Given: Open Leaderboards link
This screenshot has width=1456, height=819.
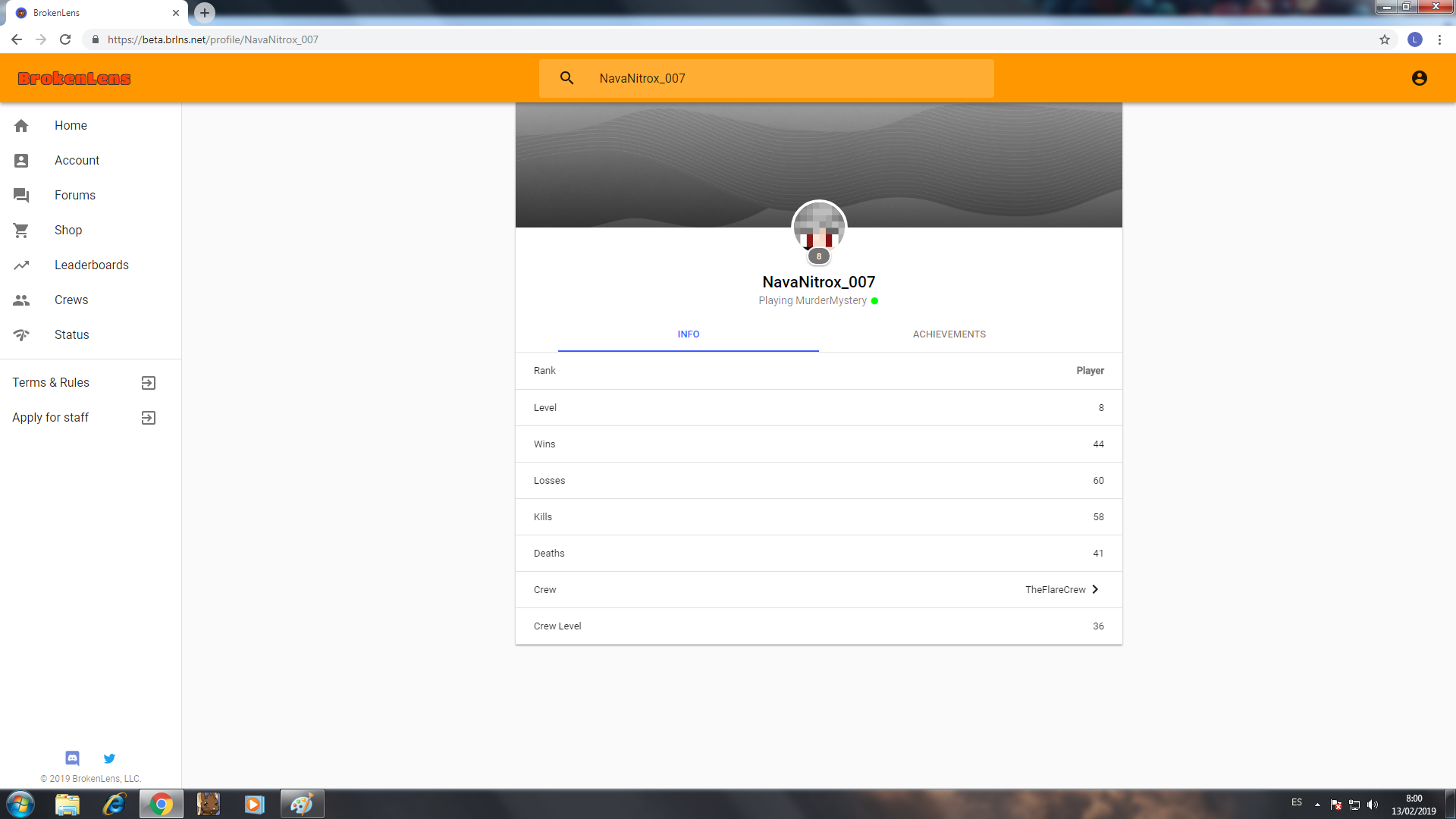Looking at the screenshot, I should pos(92,265).
